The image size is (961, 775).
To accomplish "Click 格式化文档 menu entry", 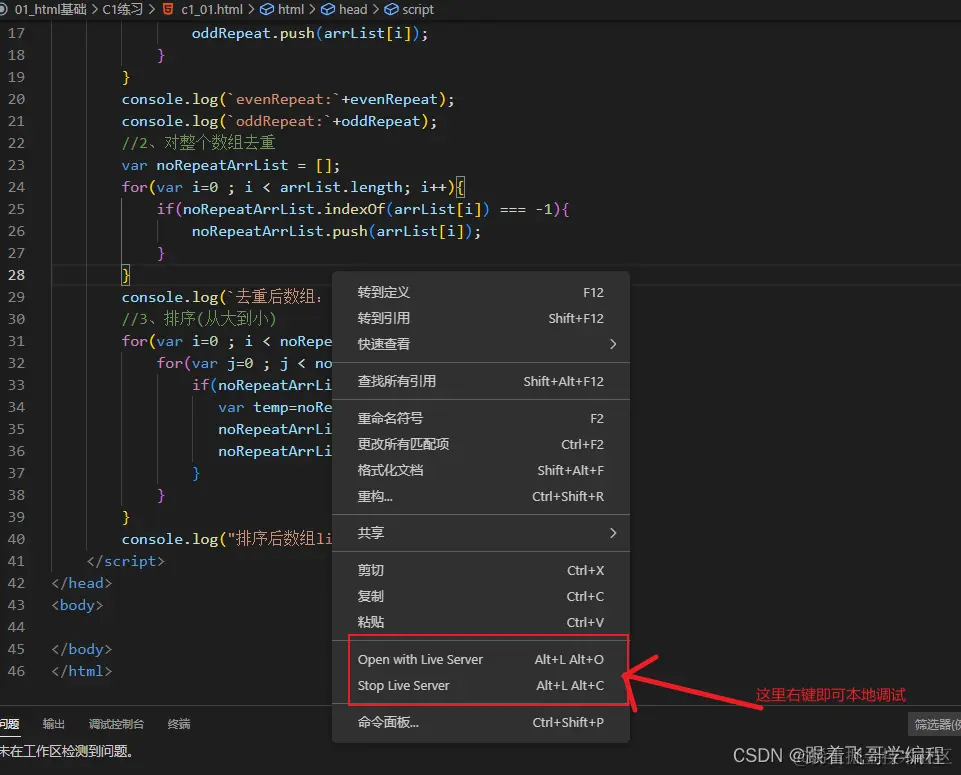I will pyautogui.click(x=480, y=470).
